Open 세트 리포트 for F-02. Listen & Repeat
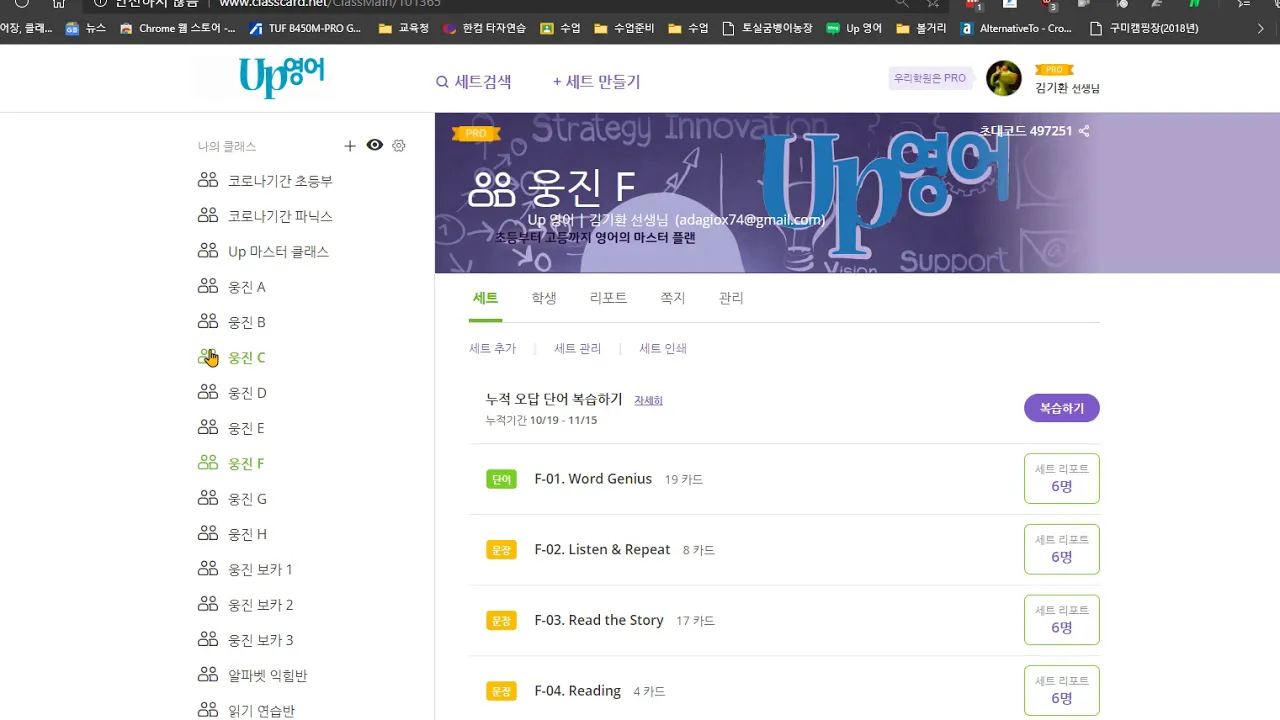The image size is (1280, 720). click(1062, 549)
